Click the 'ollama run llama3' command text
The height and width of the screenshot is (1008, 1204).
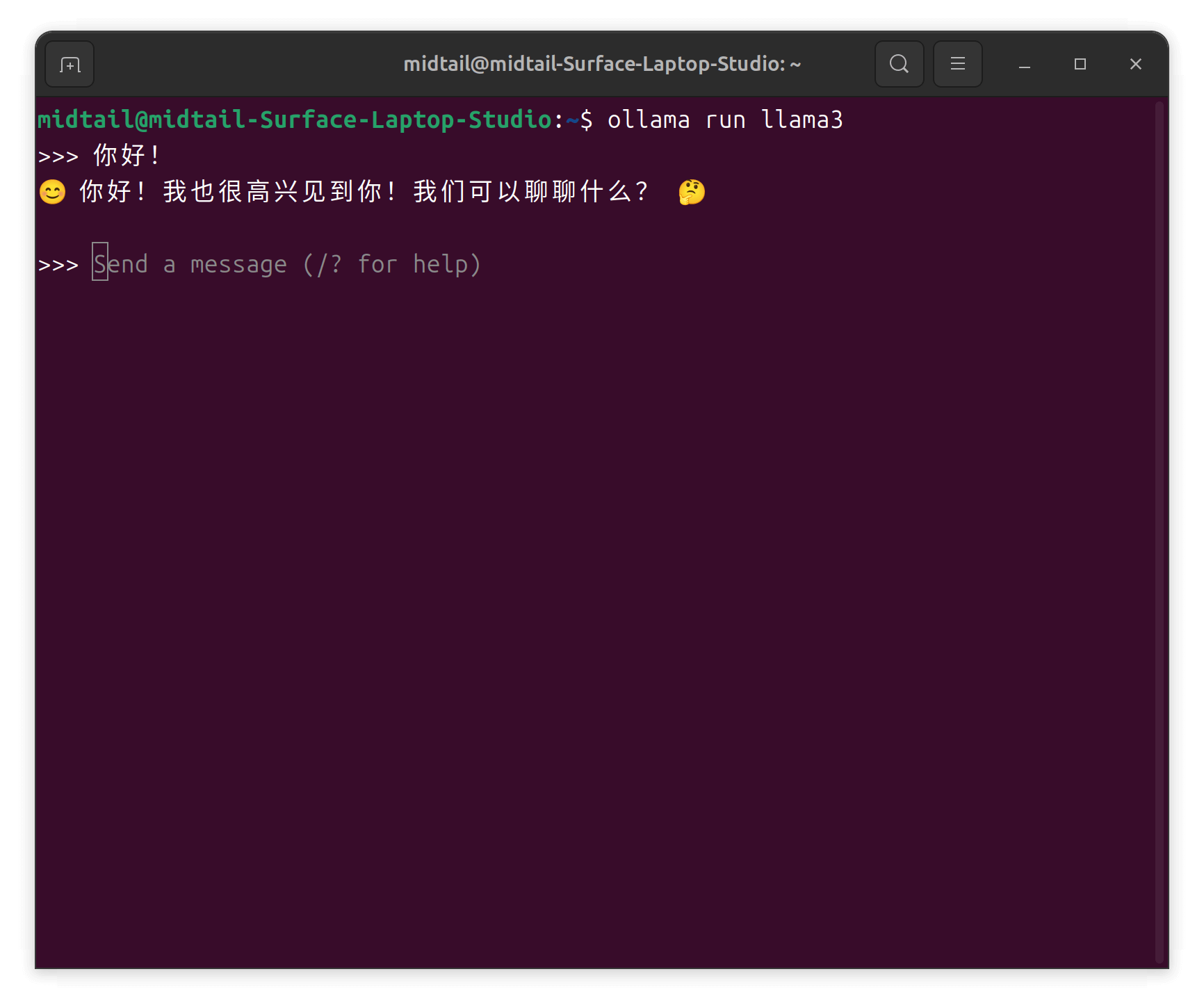pos(724,120)
